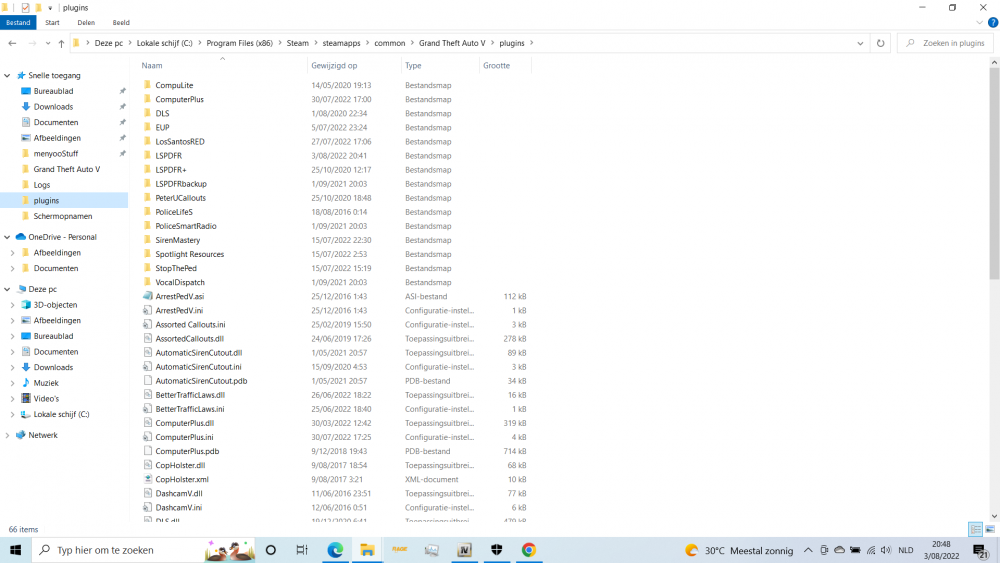
Task: Open the clock and date flyout
Action: tap(941, 550)
